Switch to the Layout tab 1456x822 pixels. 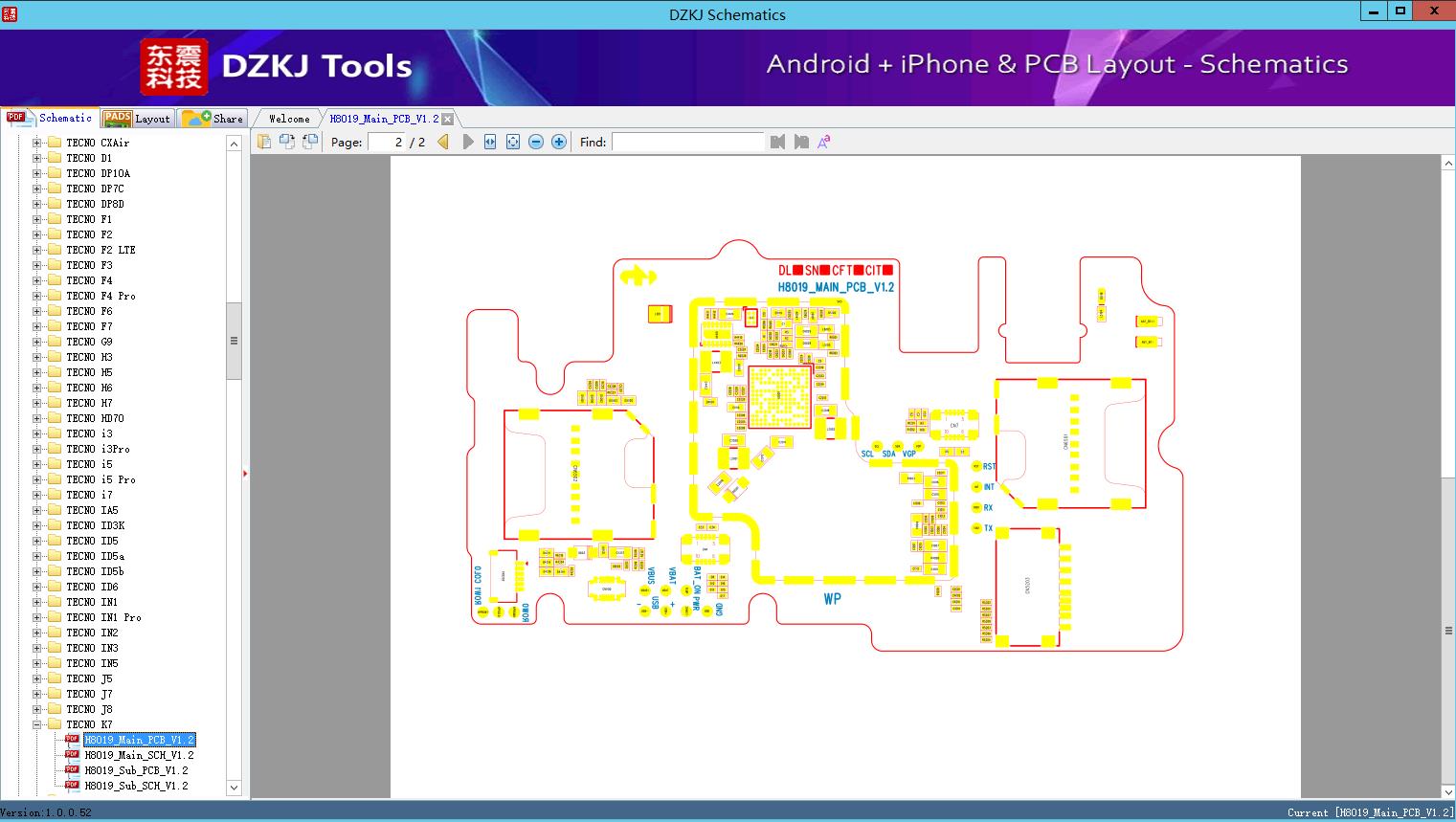[x=137, y=119]
